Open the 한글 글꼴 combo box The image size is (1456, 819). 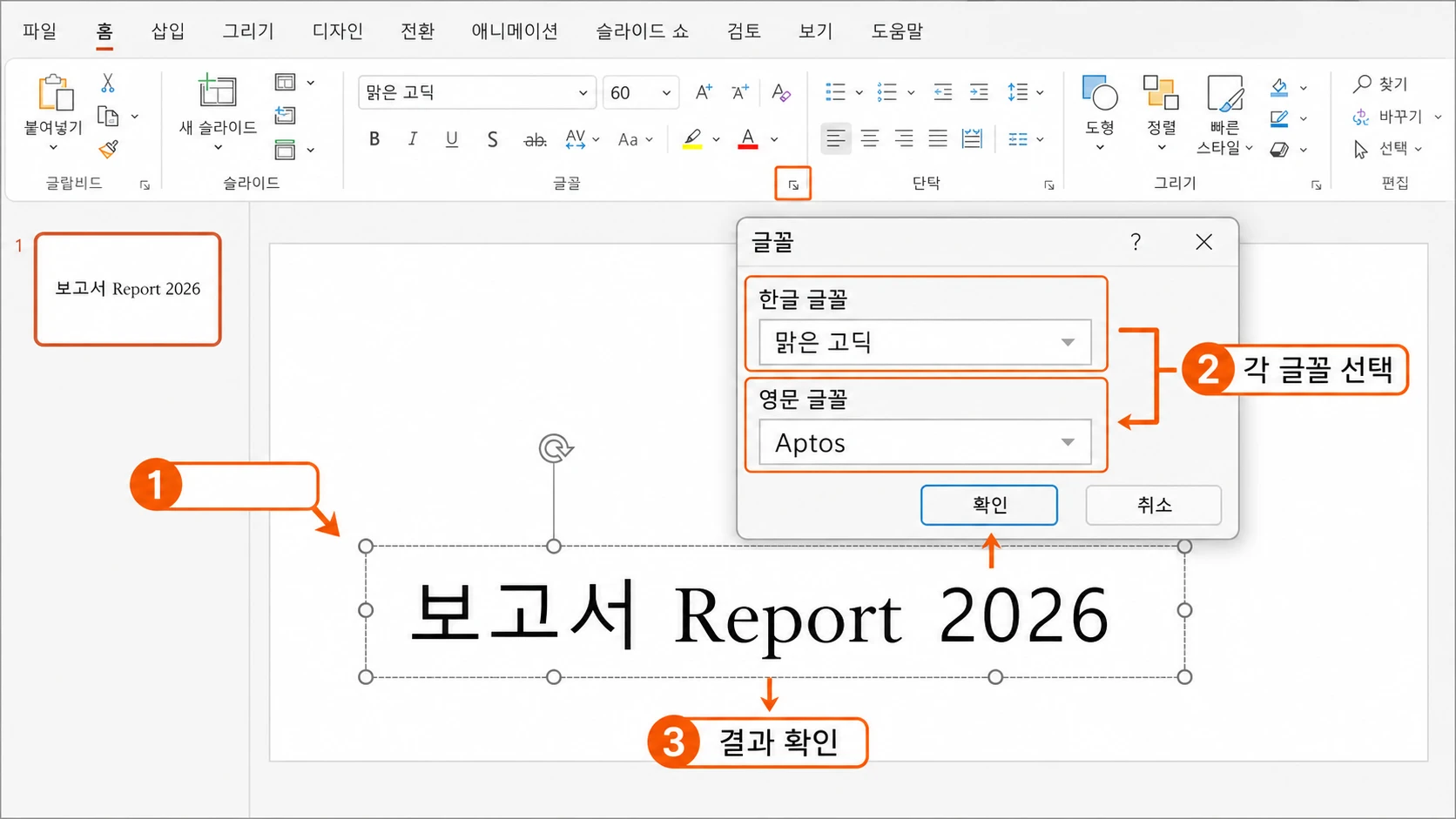(x=925, y=342)
